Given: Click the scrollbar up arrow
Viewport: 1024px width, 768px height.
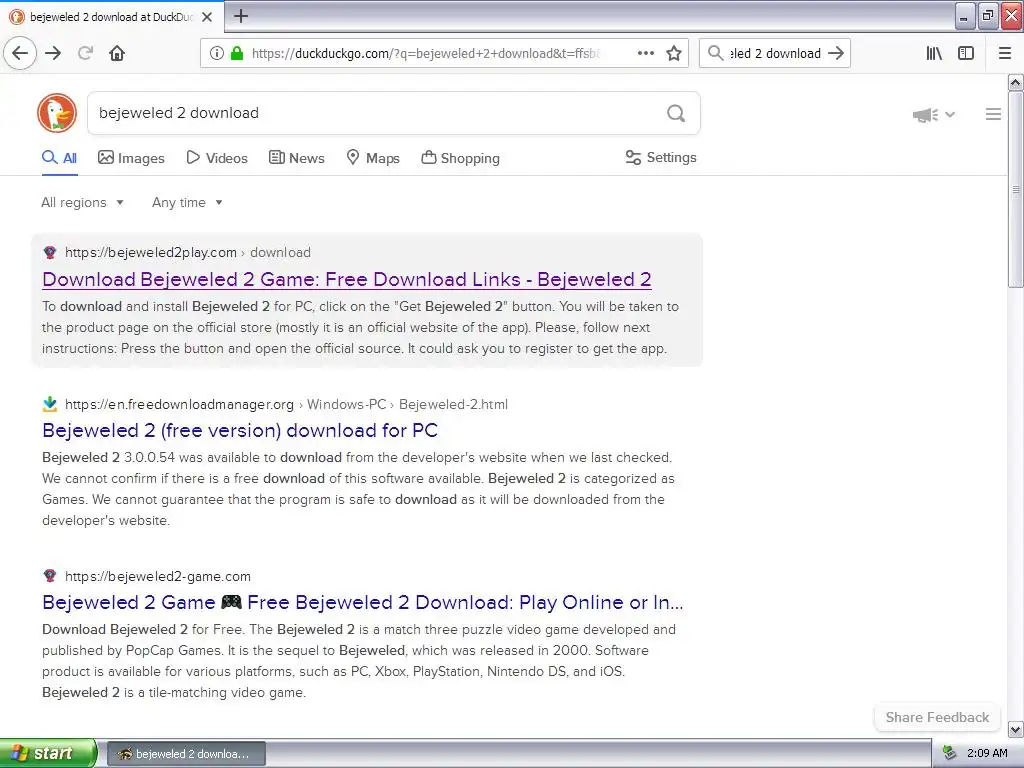Looking at the screenshot, I should point(1015,82).
